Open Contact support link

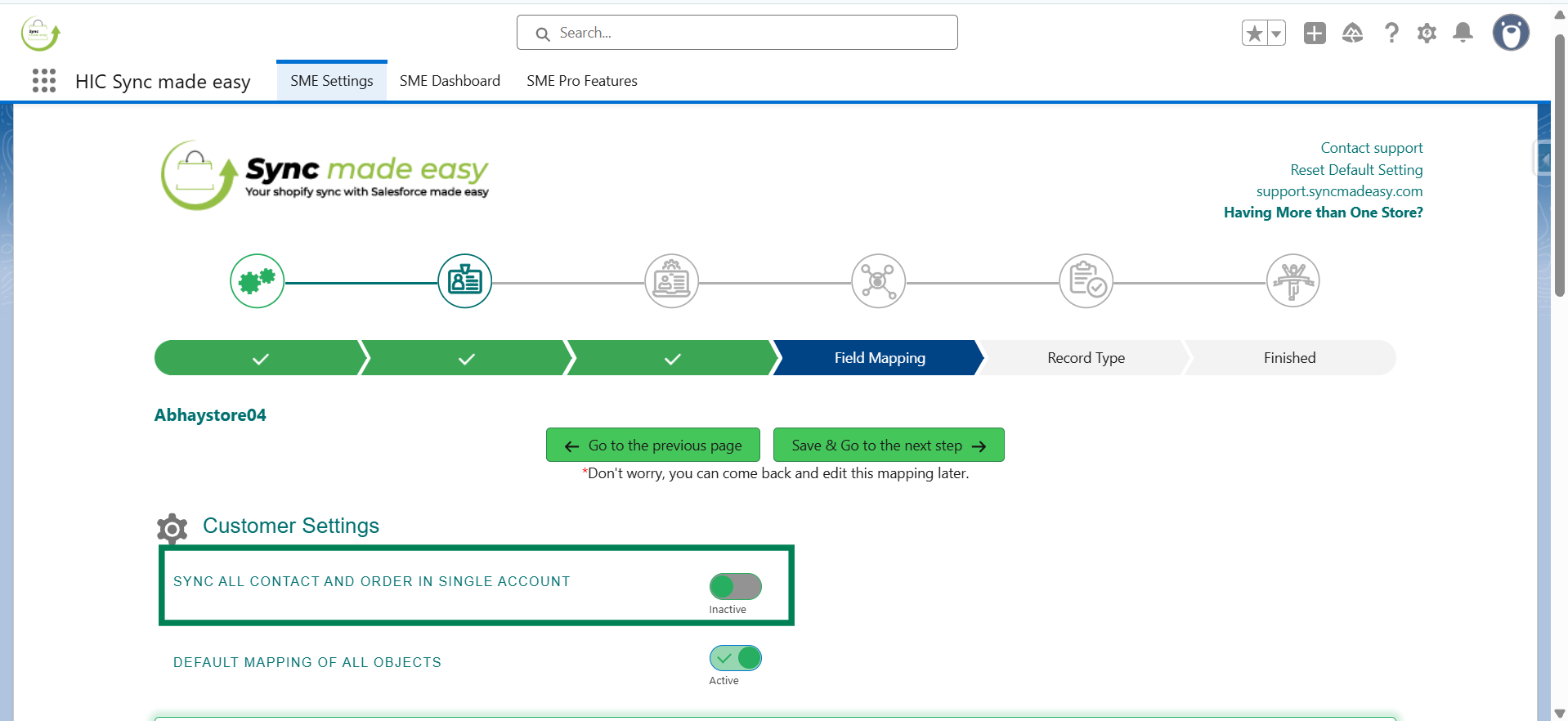click(1372, 148)
